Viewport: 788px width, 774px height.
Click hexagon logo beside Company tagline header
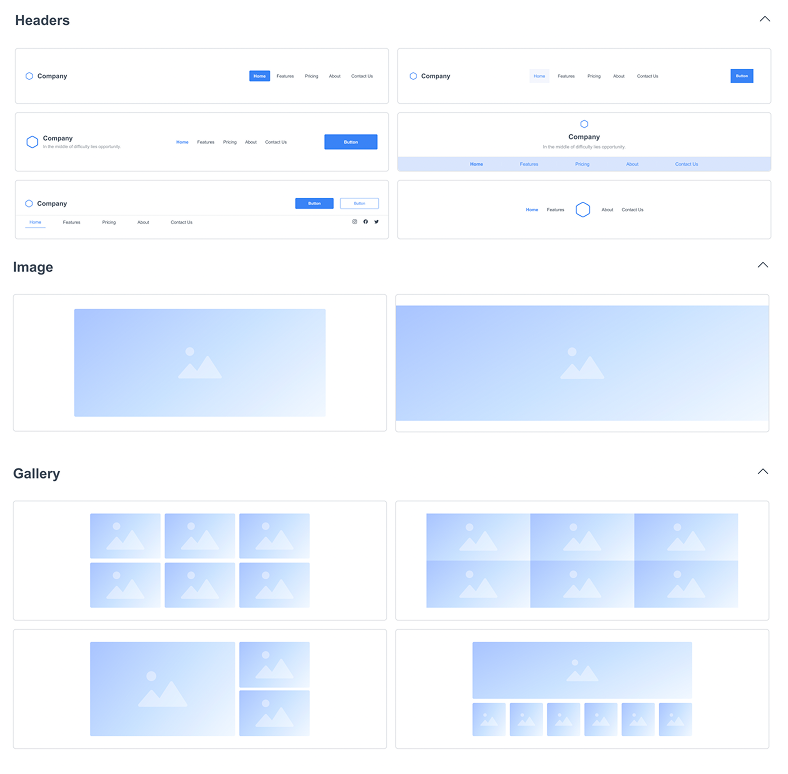(x=32, y=142)
